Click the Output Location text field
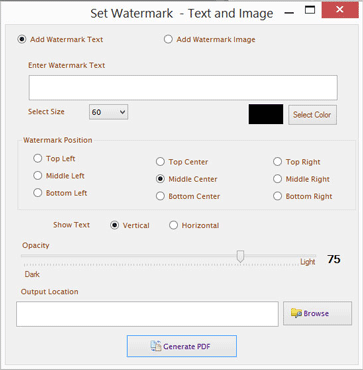This screenshot has width=363, height=370. click(147, 314)
